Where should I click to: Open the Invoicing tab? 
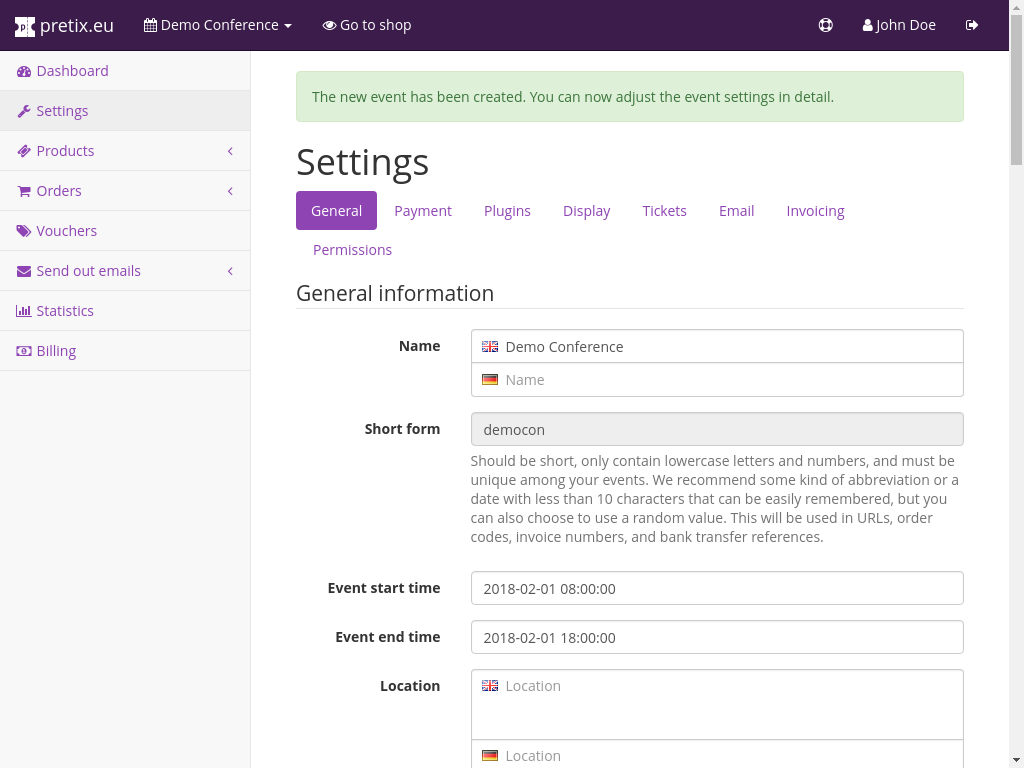click(815, 210)
